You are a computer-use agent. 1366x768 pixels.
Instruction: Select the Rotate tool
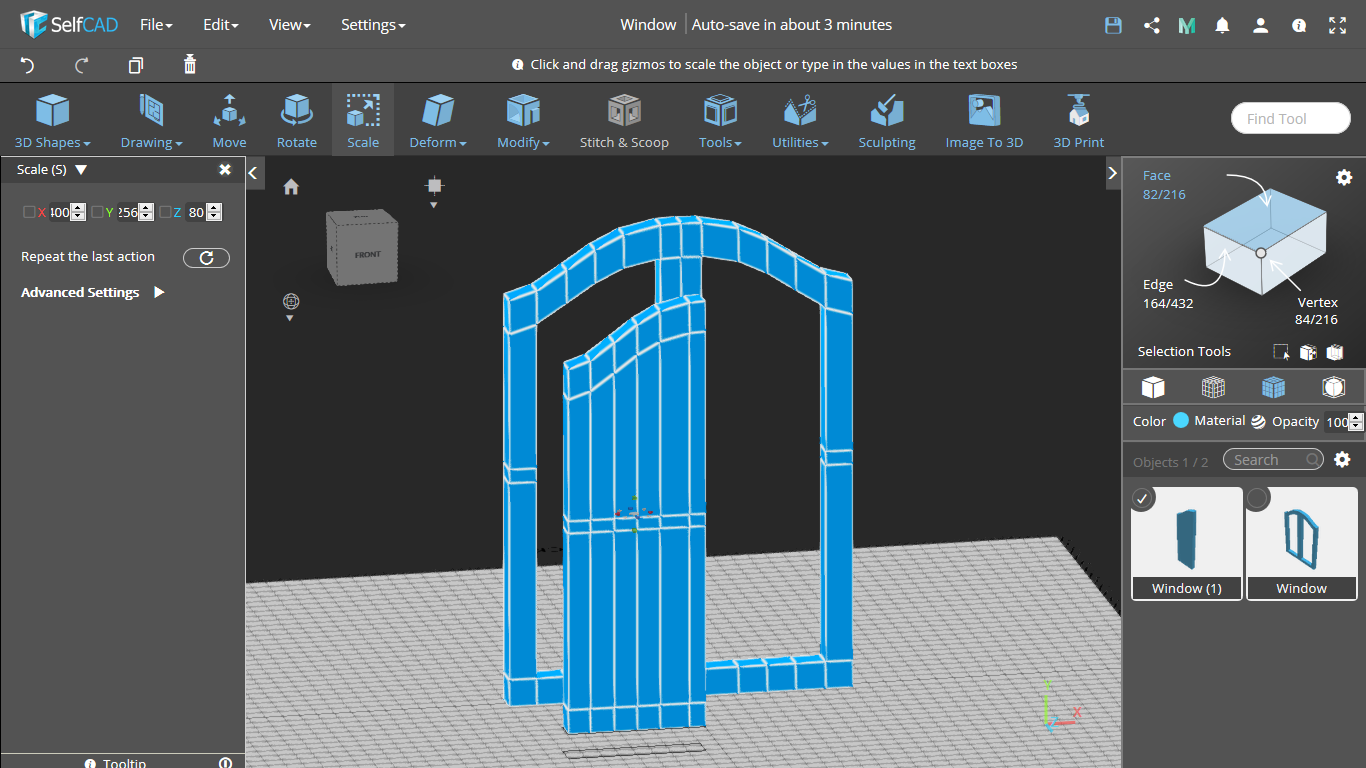click(x=297, y=121)
